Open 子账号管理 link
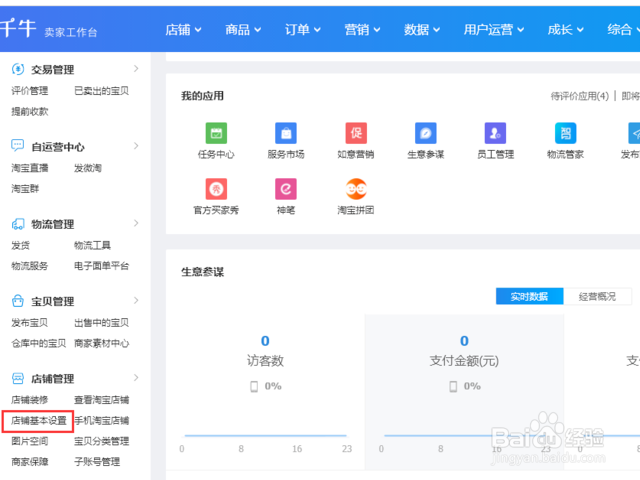 pyautogui.click(x=97, y=462)
